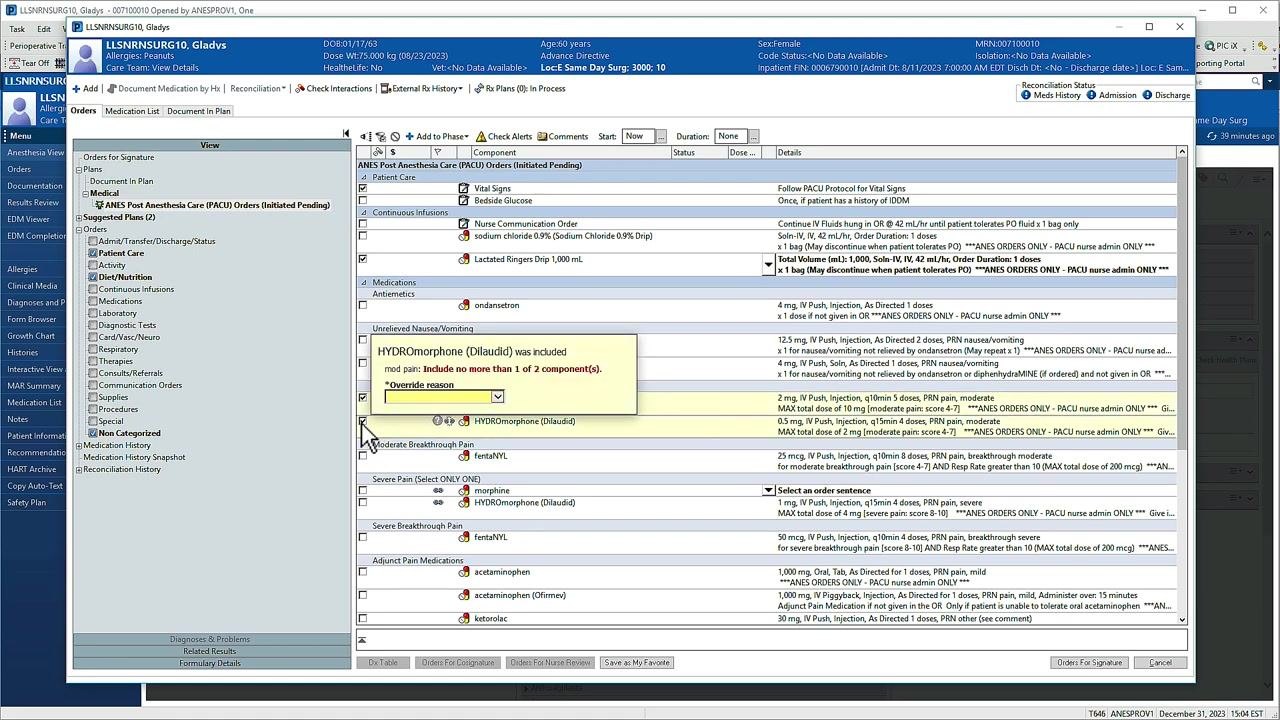Click Save as My Favorite button
Image resolution: width=1280 pixels, height=720 pixels.
click(x=637, y=663)
